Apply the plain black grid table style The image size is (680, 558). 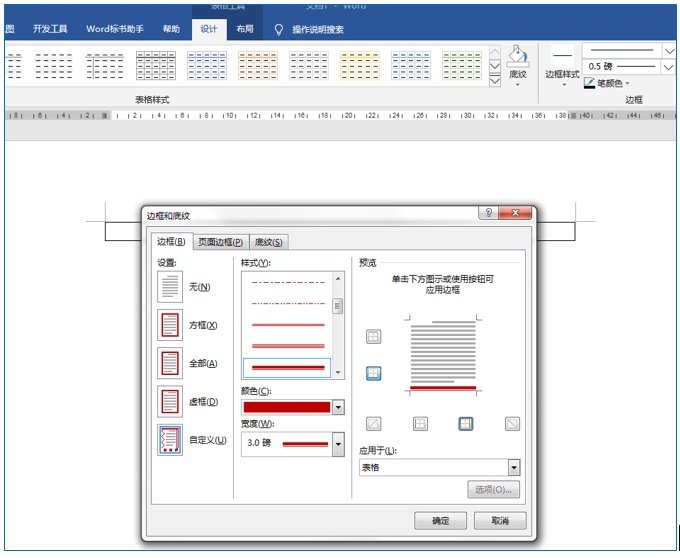coord(156,65)
